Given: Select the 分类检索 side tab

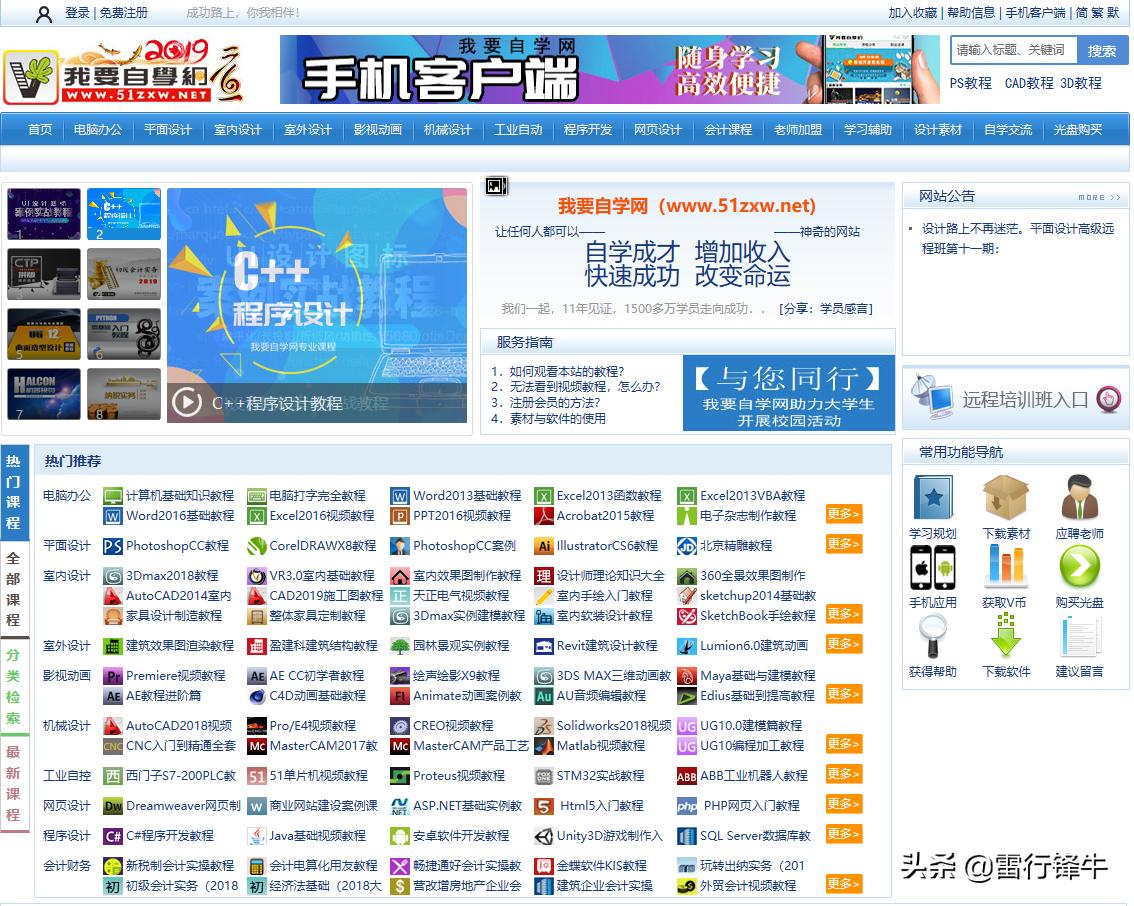Looking at the screenshot, I should coord(14,686).
